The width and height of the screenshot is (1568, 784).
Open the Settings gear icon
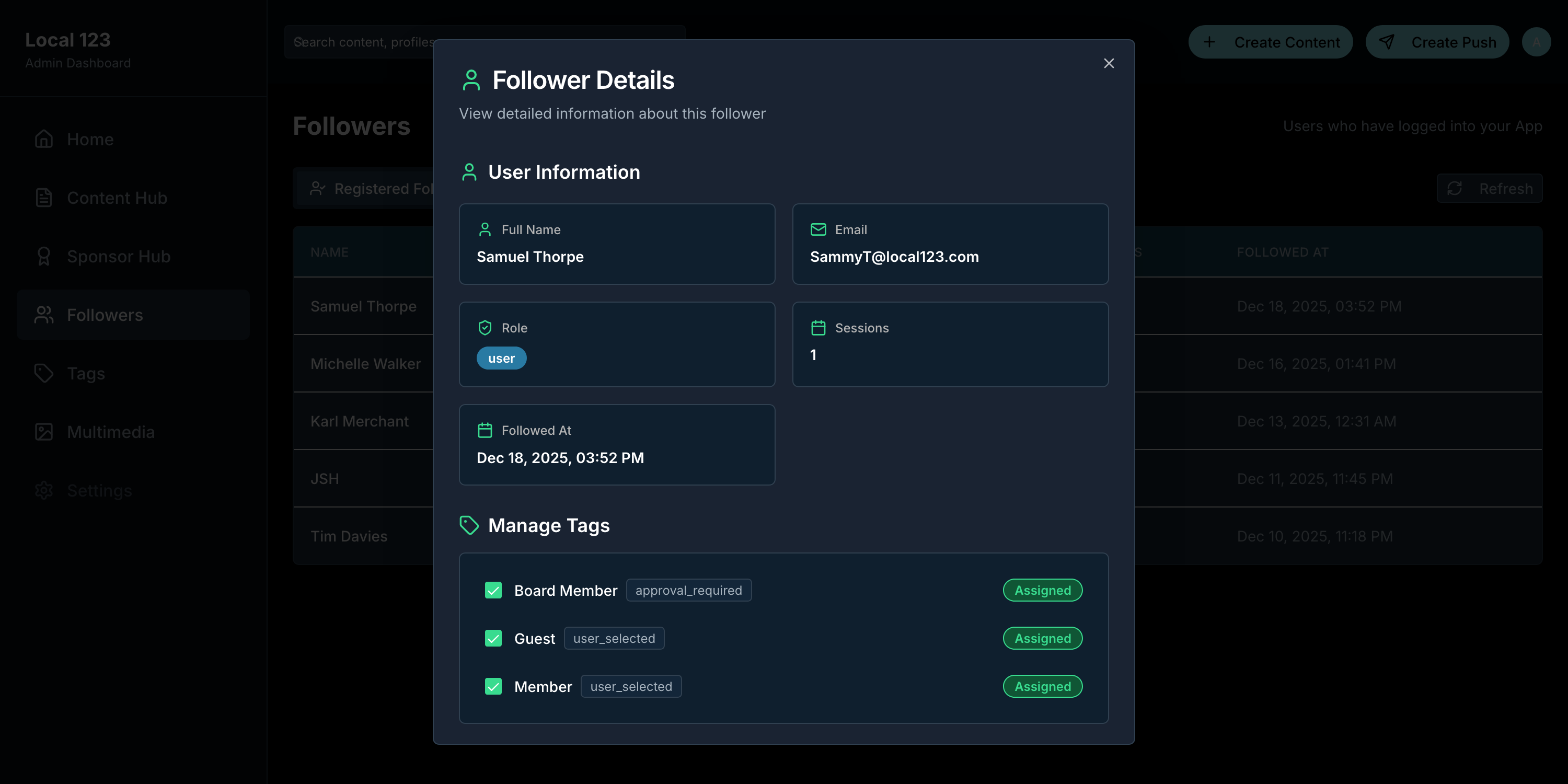tap(43, 490)
